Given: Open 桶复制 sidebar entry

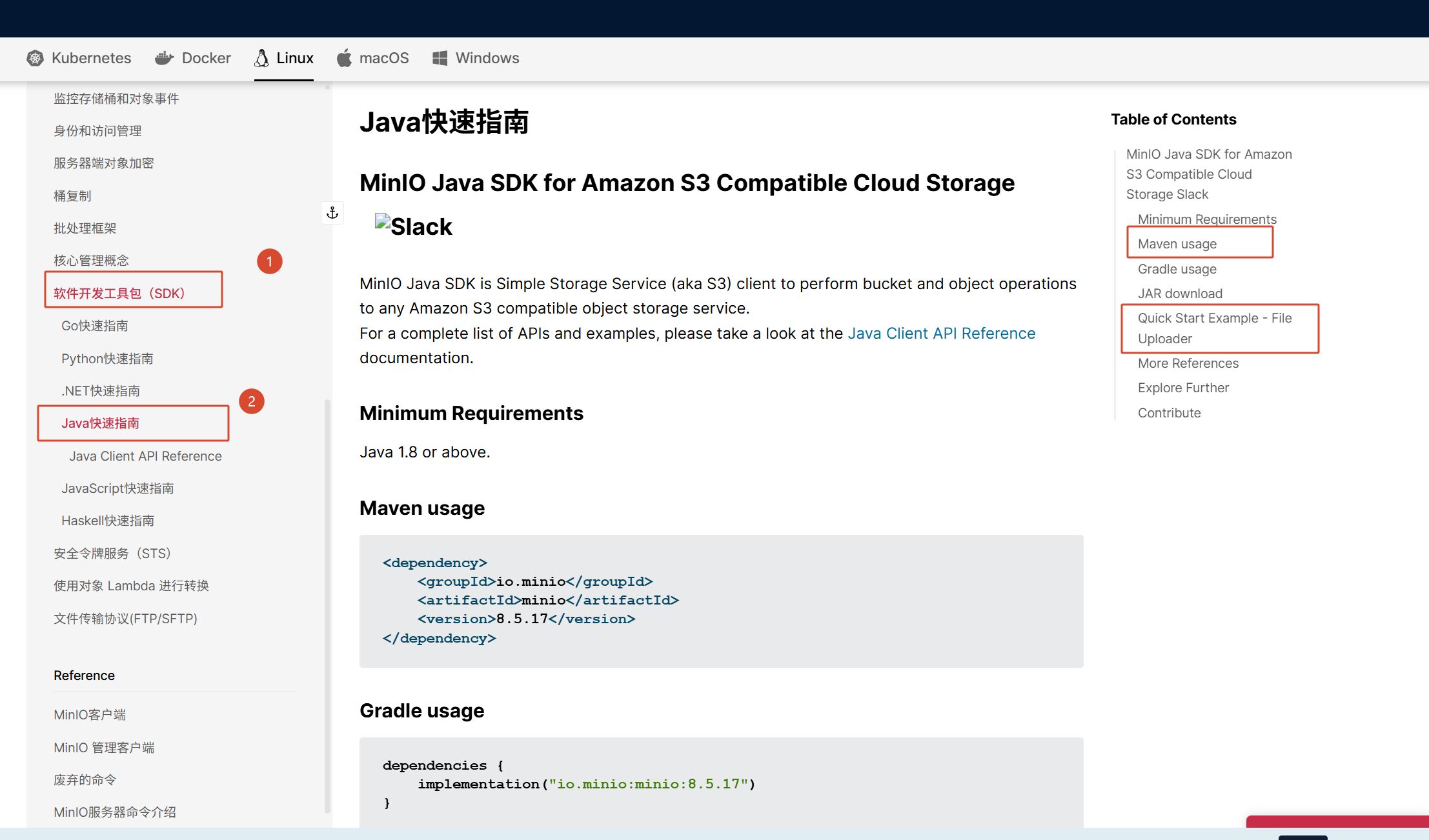Looking at the screenshot, I should point(72,196).
